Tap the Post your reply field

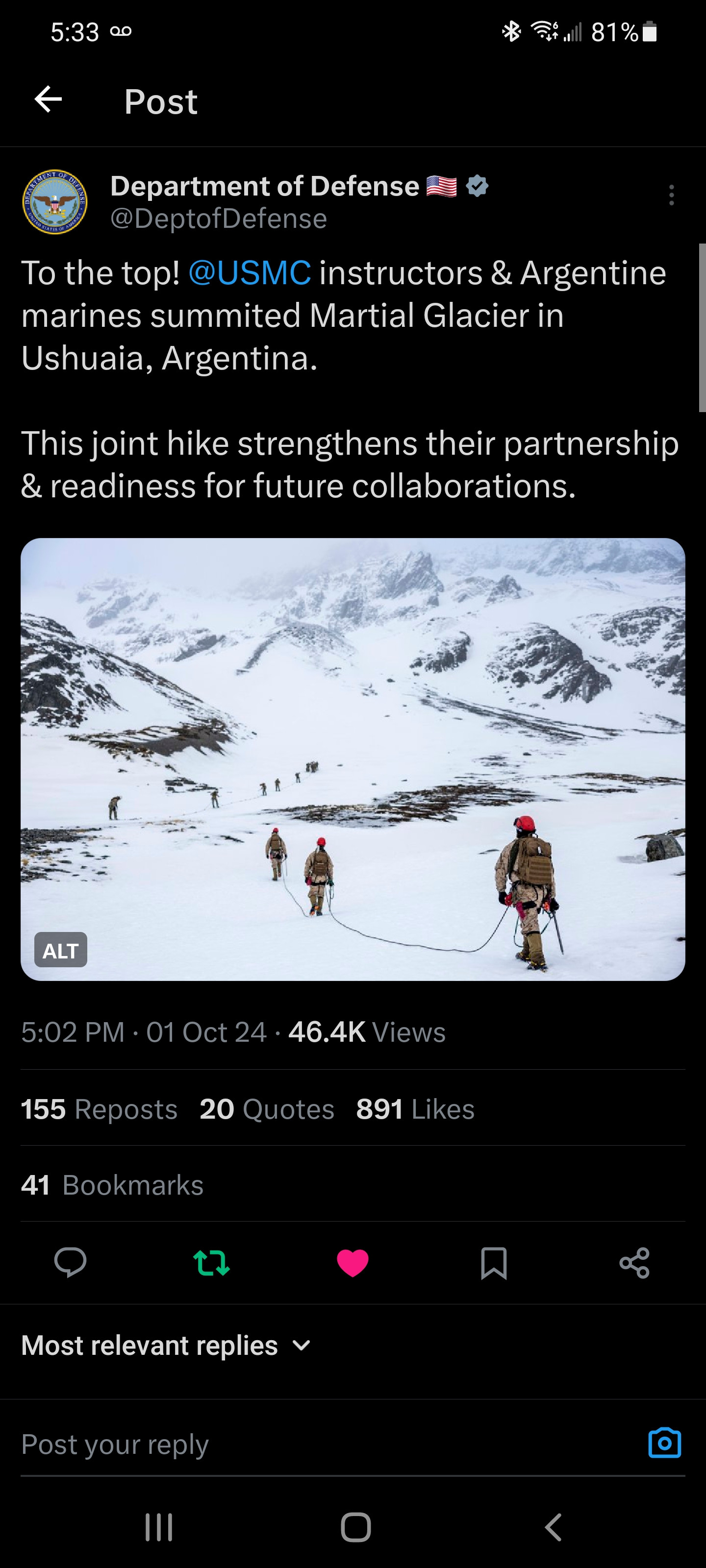click(x=329, y=1444)
